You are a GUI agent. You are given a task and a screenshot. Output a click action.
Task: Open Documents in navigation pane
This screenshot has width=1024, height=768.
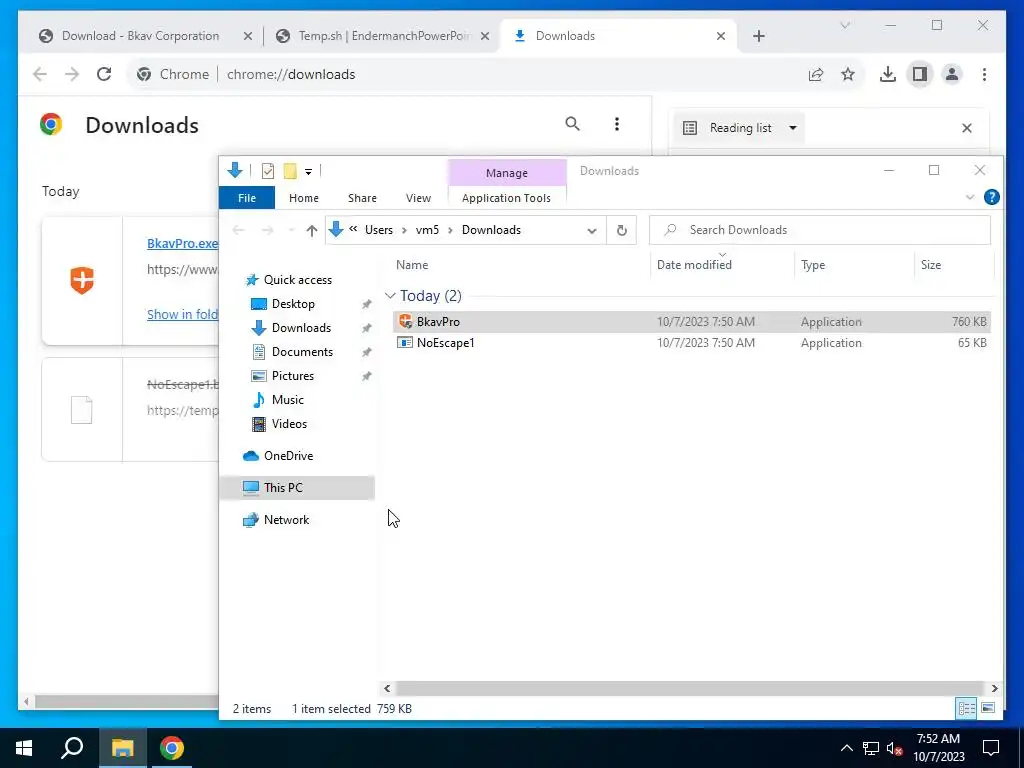302,352
